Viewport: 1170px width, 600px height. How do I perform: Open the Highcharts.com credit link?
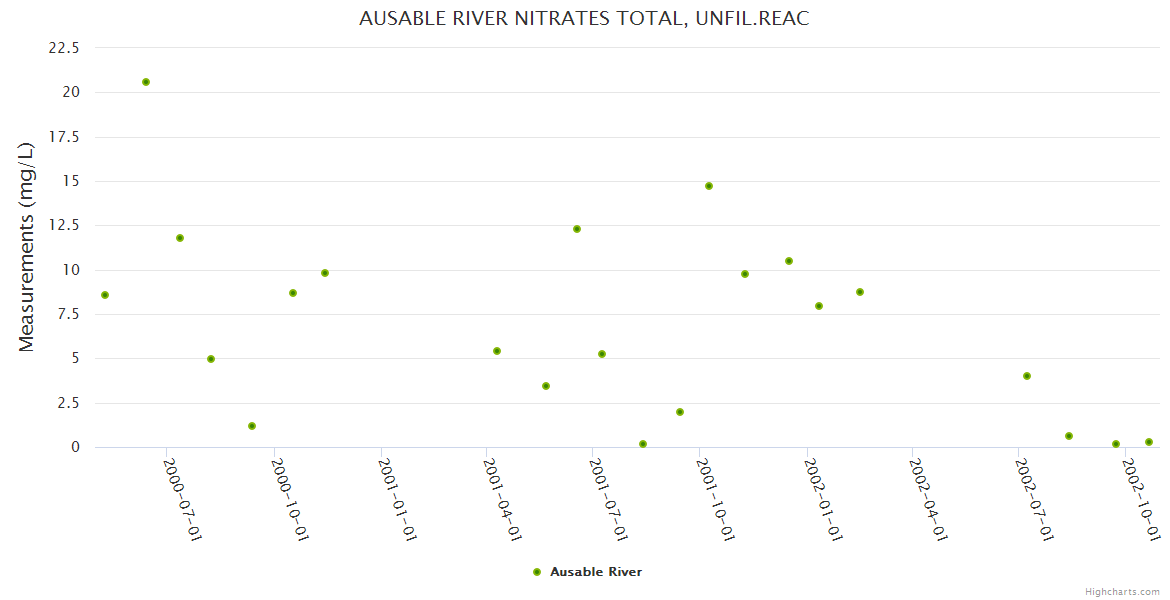1122,591
